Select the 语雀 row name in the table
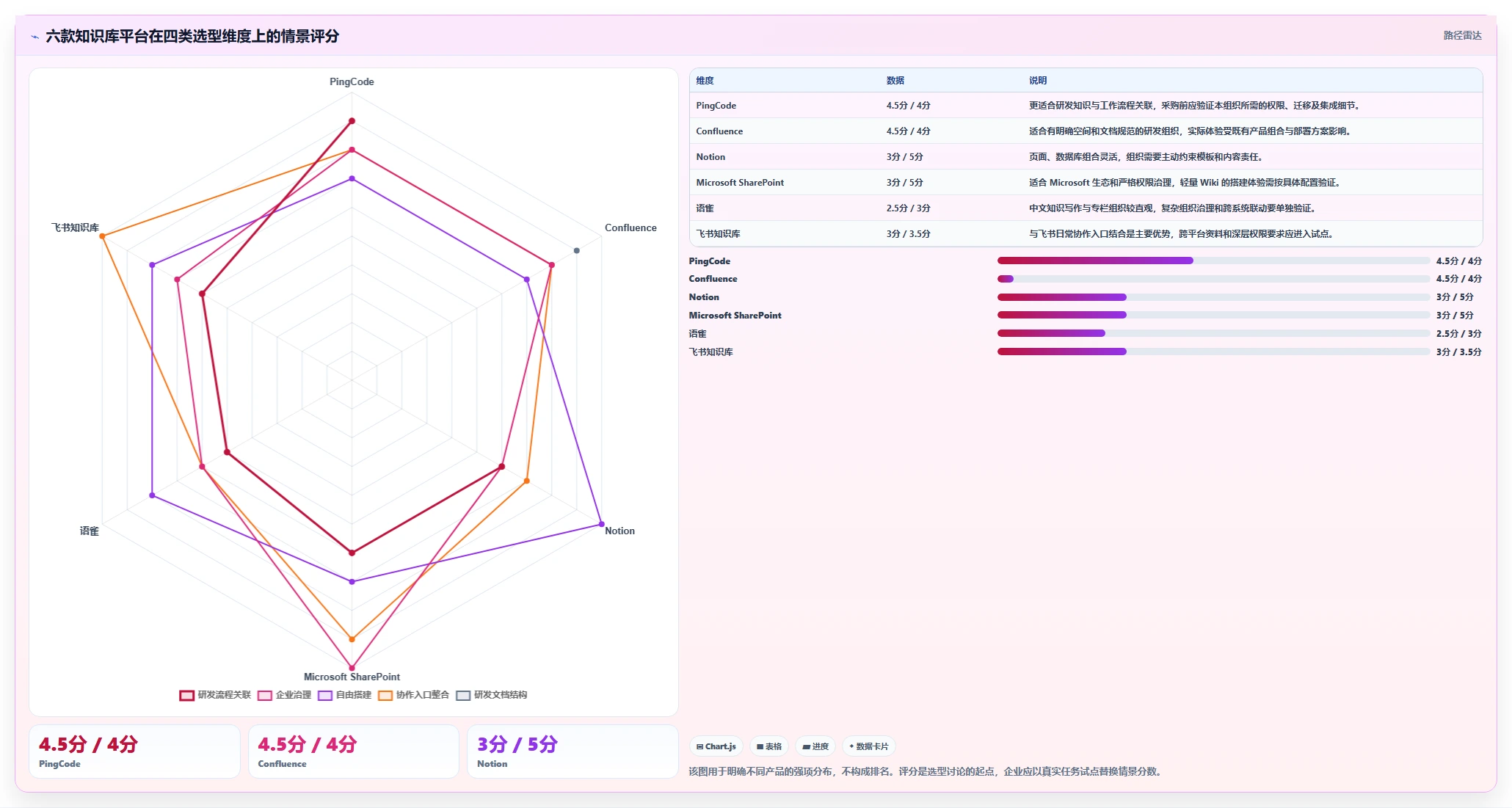Viewport: 1512px width, 808px height. (705, 208)
